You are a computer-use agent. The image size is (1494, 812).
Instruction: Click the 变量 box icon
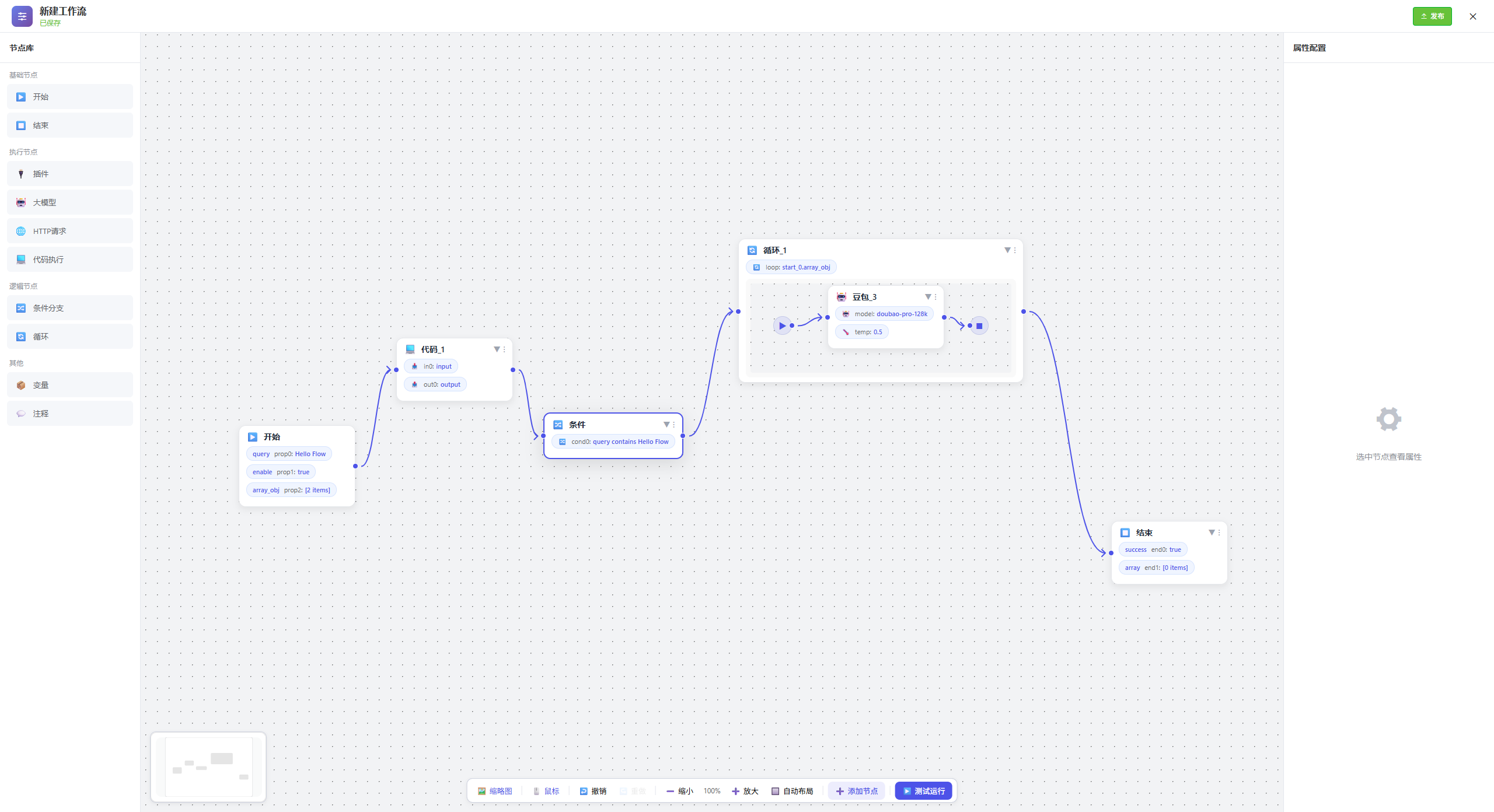tap(21, 385)
